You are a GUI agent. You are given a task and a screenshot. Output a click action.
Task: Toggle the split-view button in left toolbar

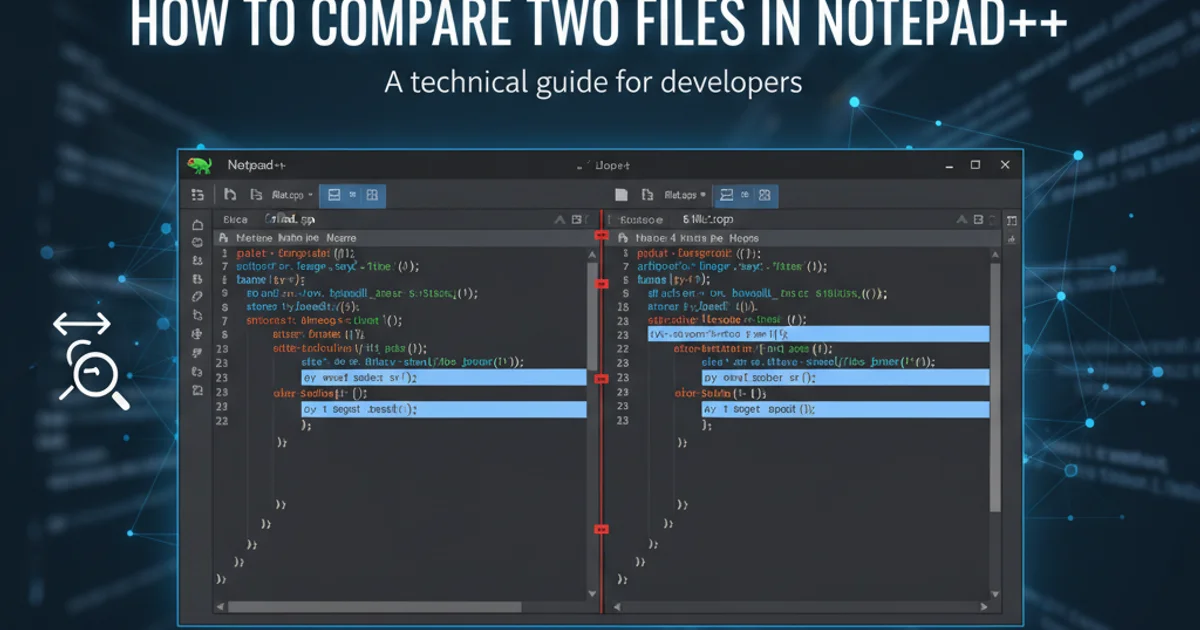pos(335,195)
